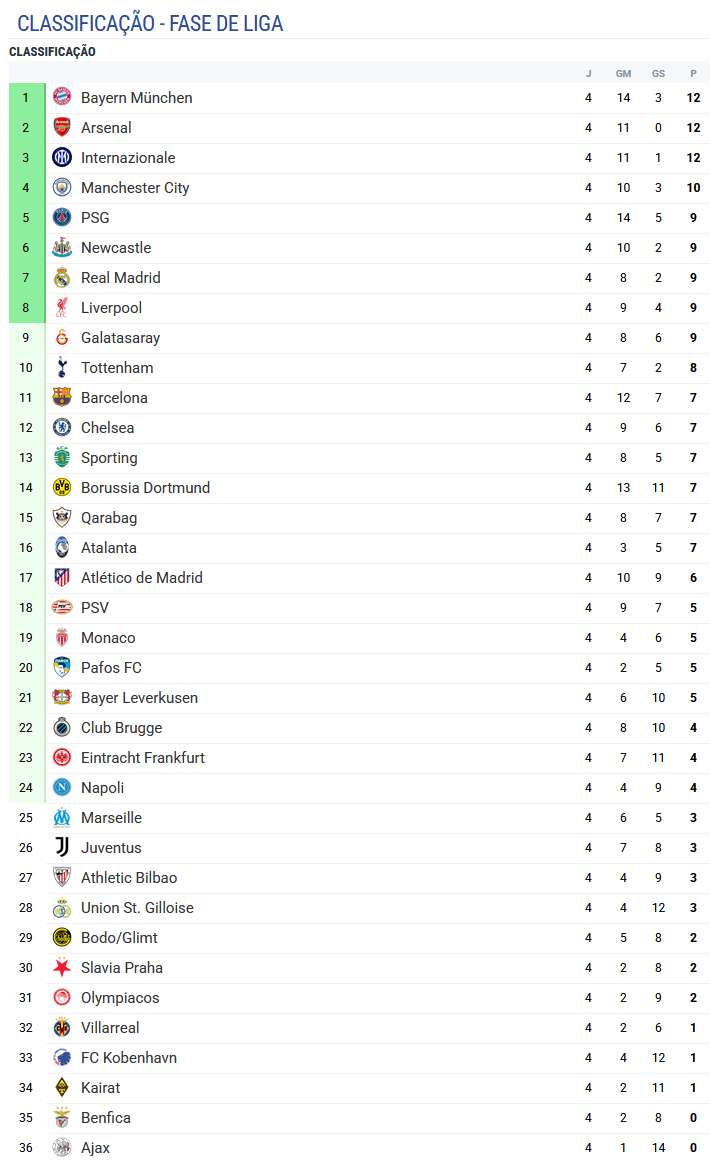The width and height of the screenshot is (710, 1160).
Task: Click the Borussia Dortmund club crest
Action: [x=62, y=488]
